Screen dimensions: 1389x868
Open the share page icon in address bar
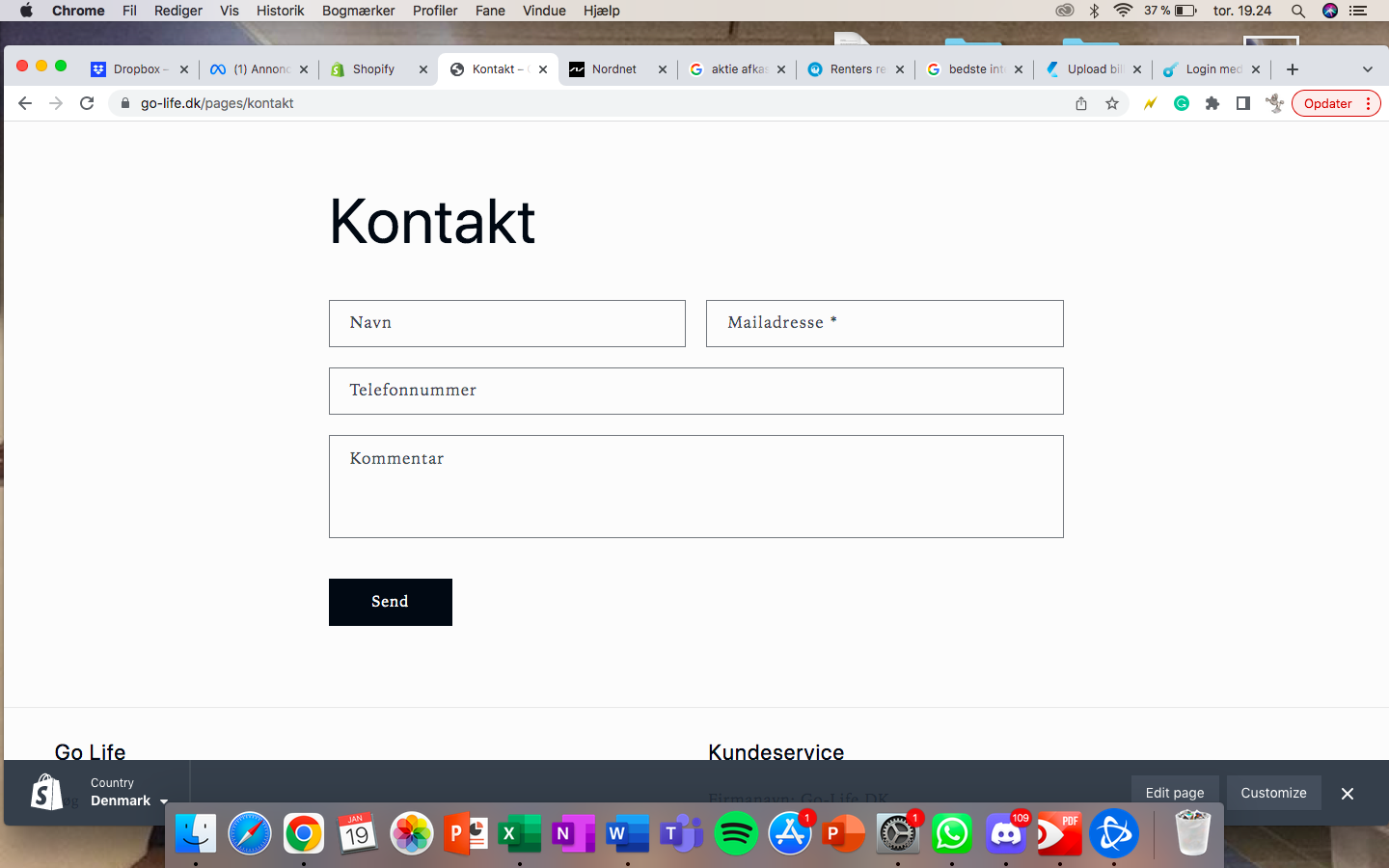coord(1081,103)
